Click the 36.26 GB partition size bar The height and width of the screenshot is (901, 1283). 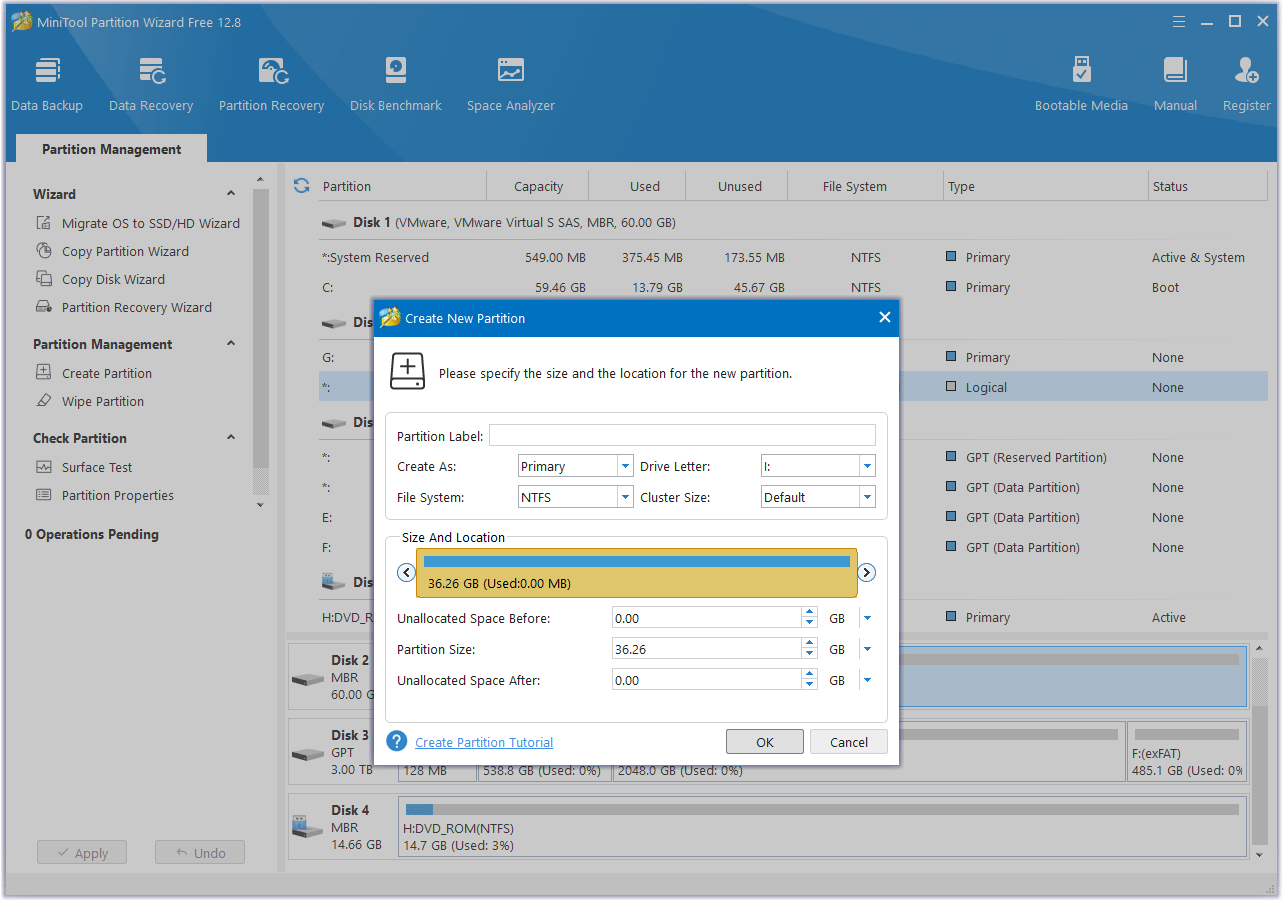click(637, 573)
